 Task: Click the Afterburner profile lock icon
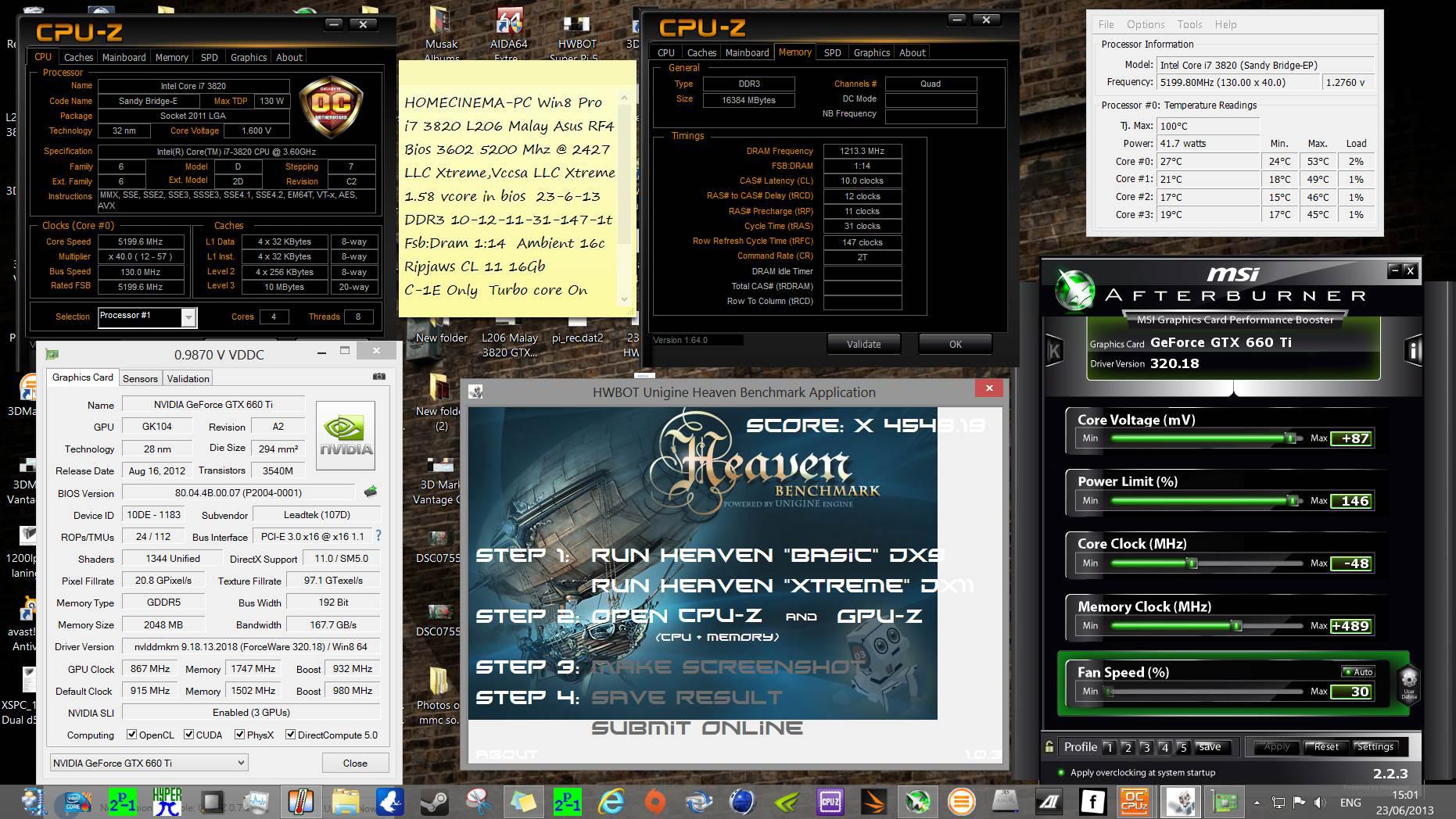point(1049,746)
